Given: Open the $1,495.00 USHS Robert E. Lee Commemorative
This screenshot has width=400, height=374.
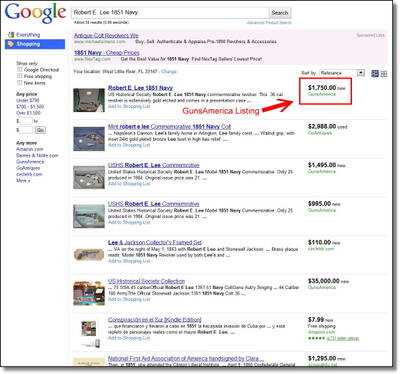Looking at the screenshot, I should 154,165.
